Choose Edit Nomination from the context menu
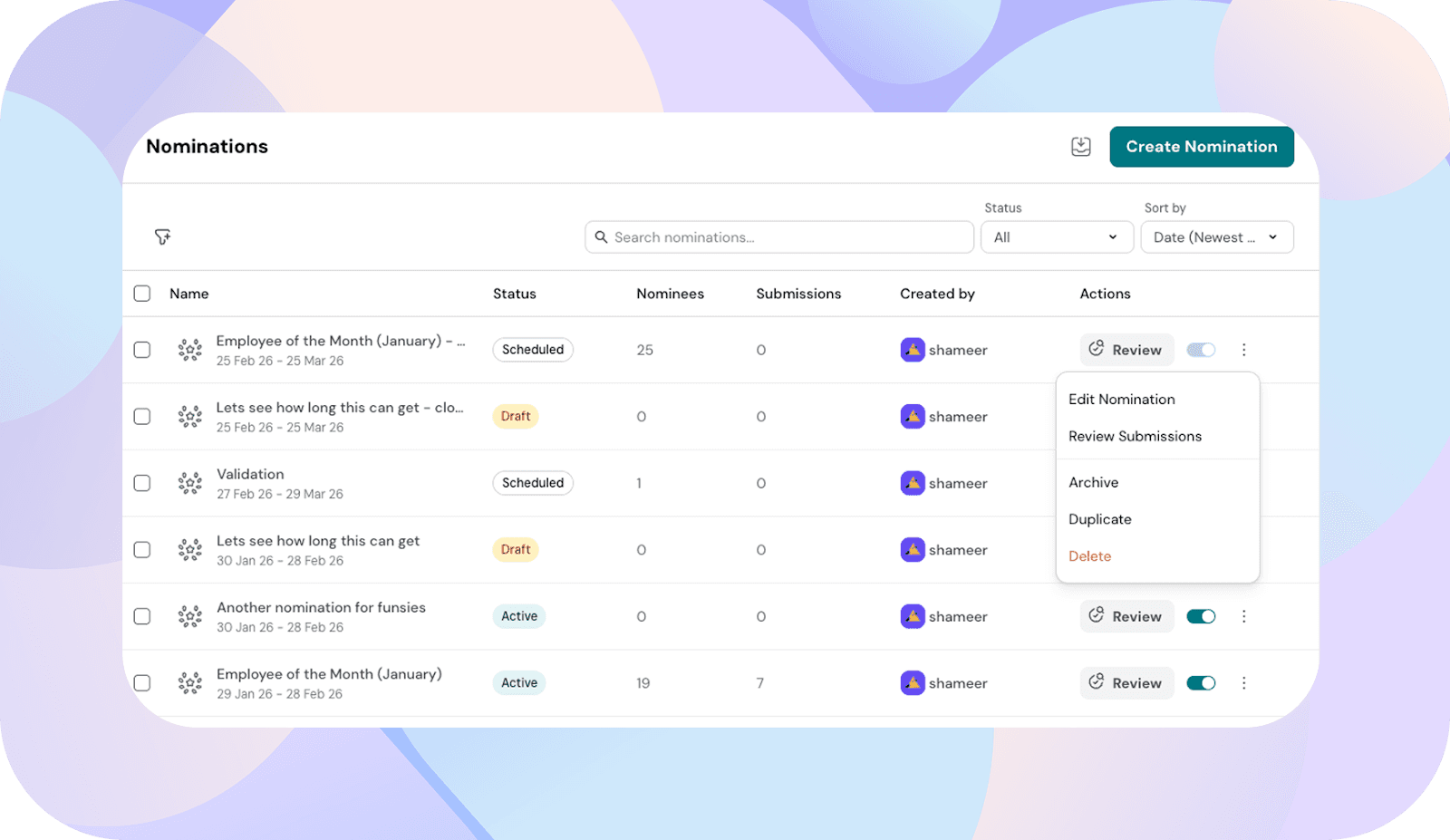The height and width of the screenshot is (840, 1450). 1121,400
